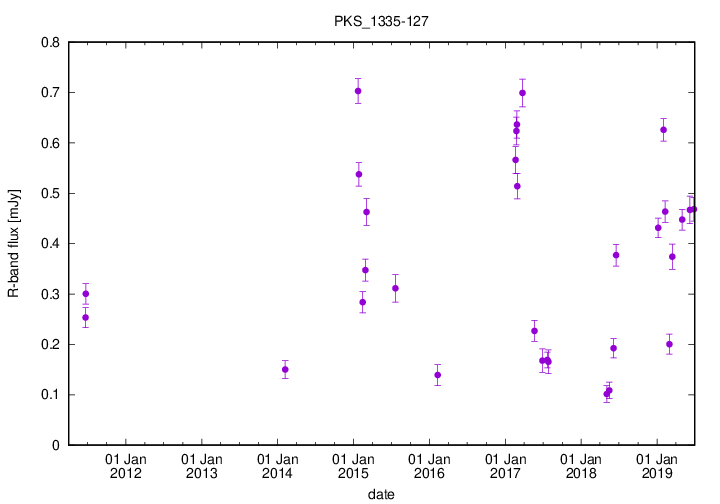Click the R-band flux y-axis label

(13, 243)
